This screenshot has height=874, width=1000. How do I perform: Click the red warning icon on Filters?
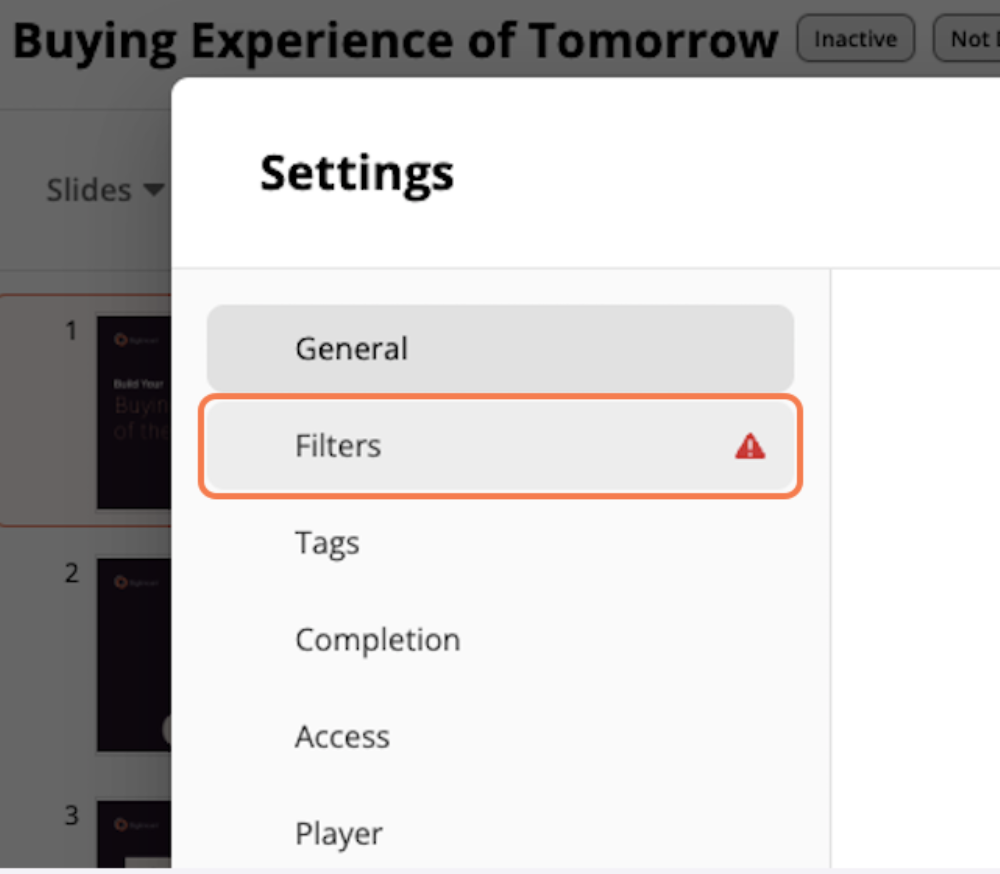(750, 446)
